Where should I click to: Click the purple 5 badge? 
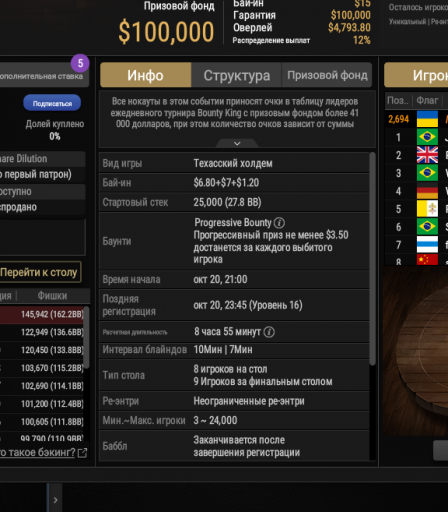click(80, 63)
